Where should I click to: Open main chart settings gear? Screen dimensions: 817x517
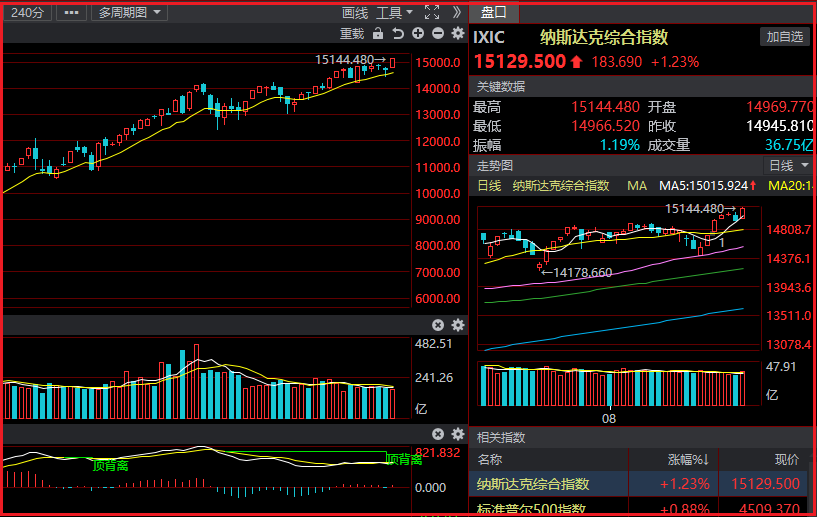click(x=458, y=33)
